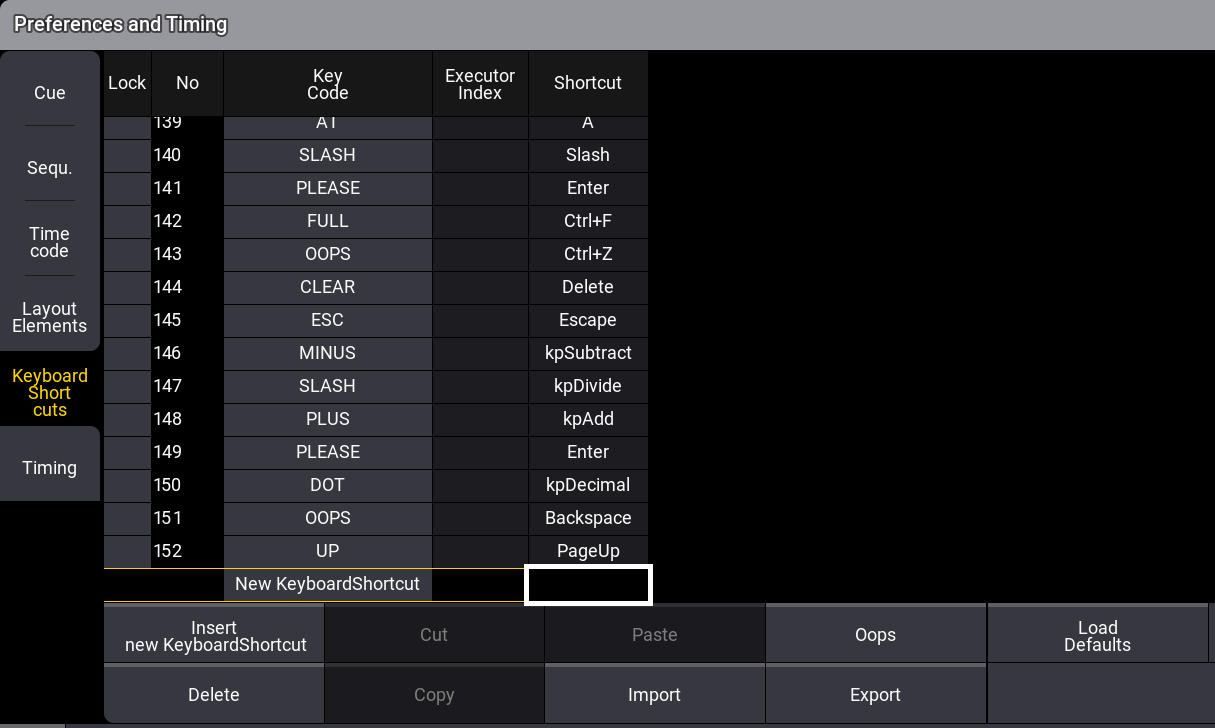
Task: Open the Time code tab
Action: point(50,243)
